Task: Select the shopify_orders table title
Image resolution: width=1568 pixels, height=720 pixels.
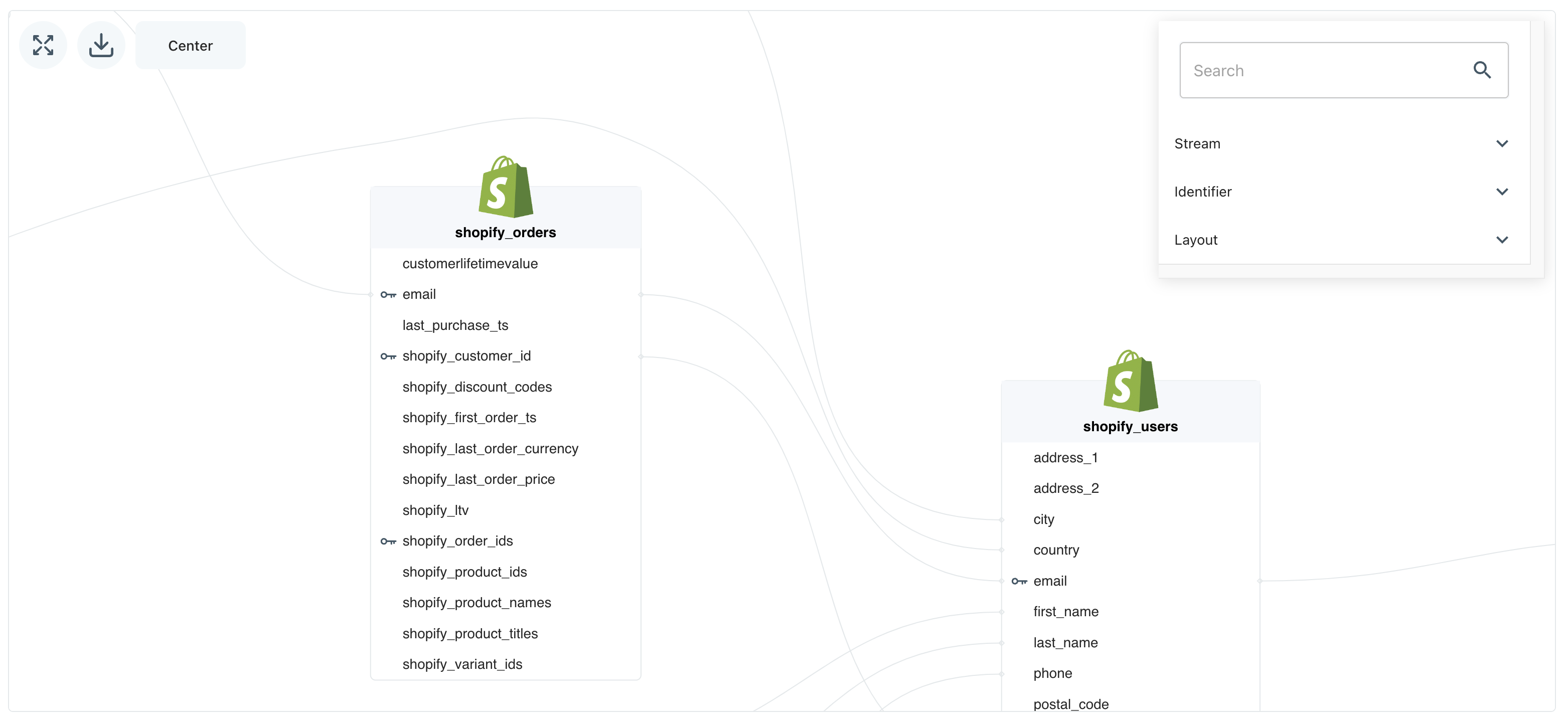Action: (x=505, y=233)
